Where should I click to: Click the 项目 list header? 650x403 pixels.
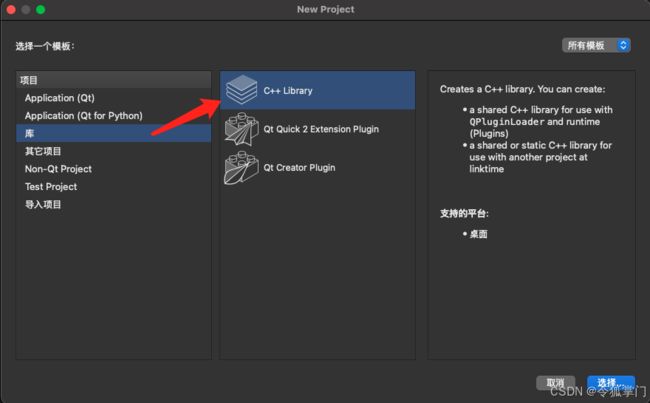[114, 80]
